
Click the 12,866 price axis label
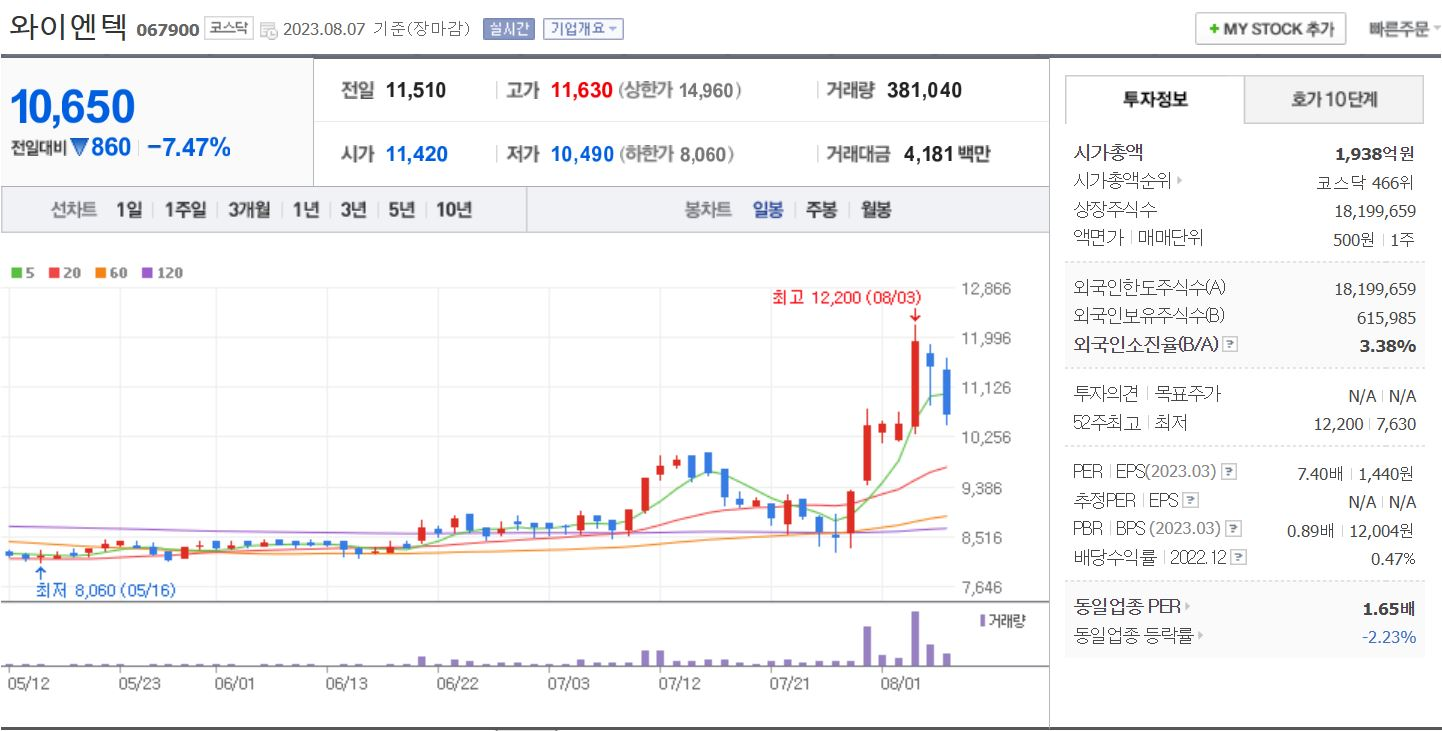tap(985, 289)
